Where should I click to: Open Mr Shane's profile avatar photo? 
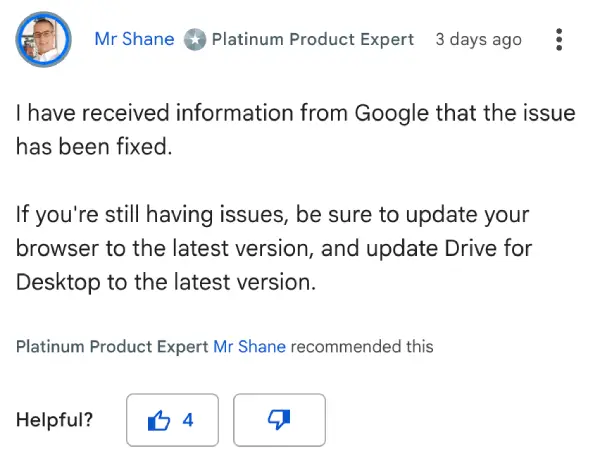(44, 39)
